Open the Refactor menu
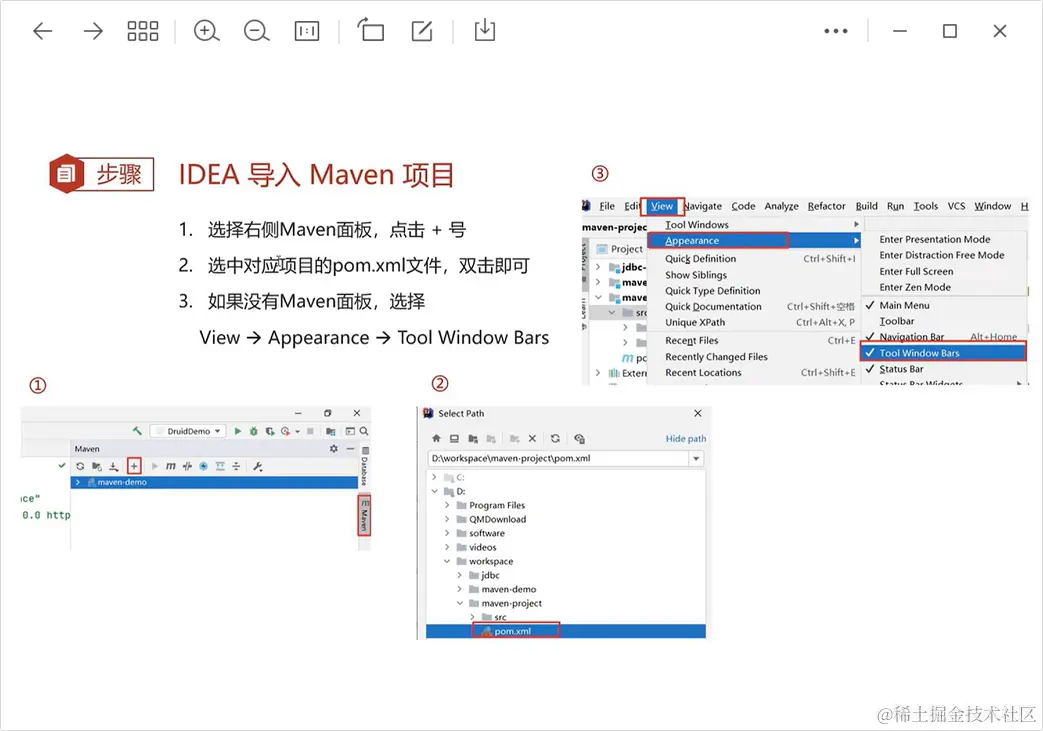 click(x=827, y=206)
